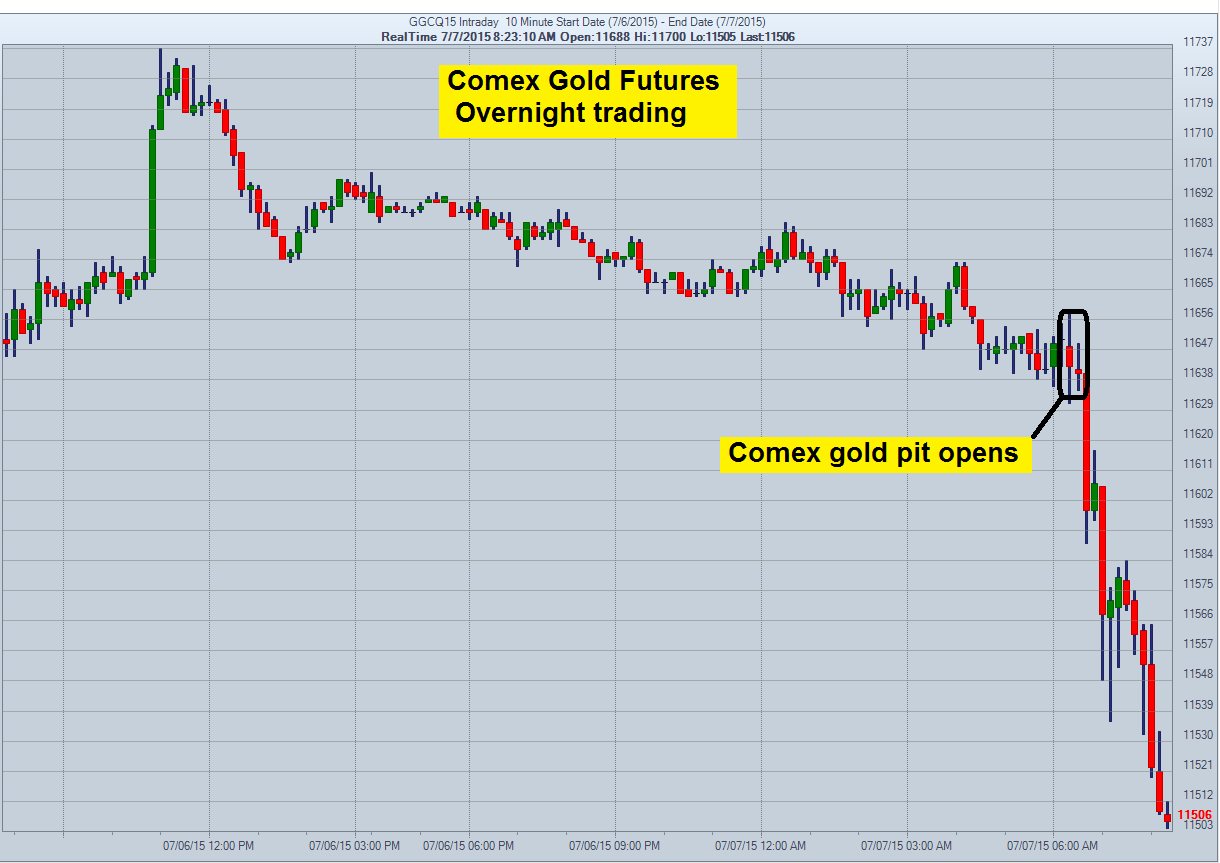Select the 11620 price level label
This screenshot has height=863, width=1220.
click(1198, 433)
